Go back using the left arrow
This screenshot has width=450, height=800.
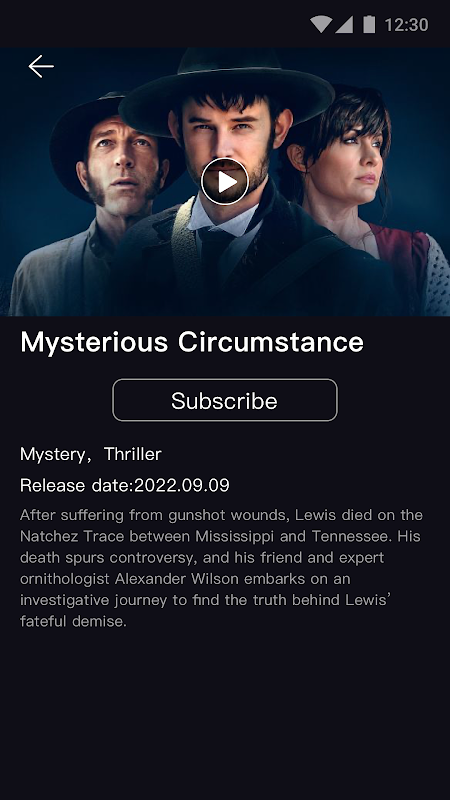(x=41, y=67)
